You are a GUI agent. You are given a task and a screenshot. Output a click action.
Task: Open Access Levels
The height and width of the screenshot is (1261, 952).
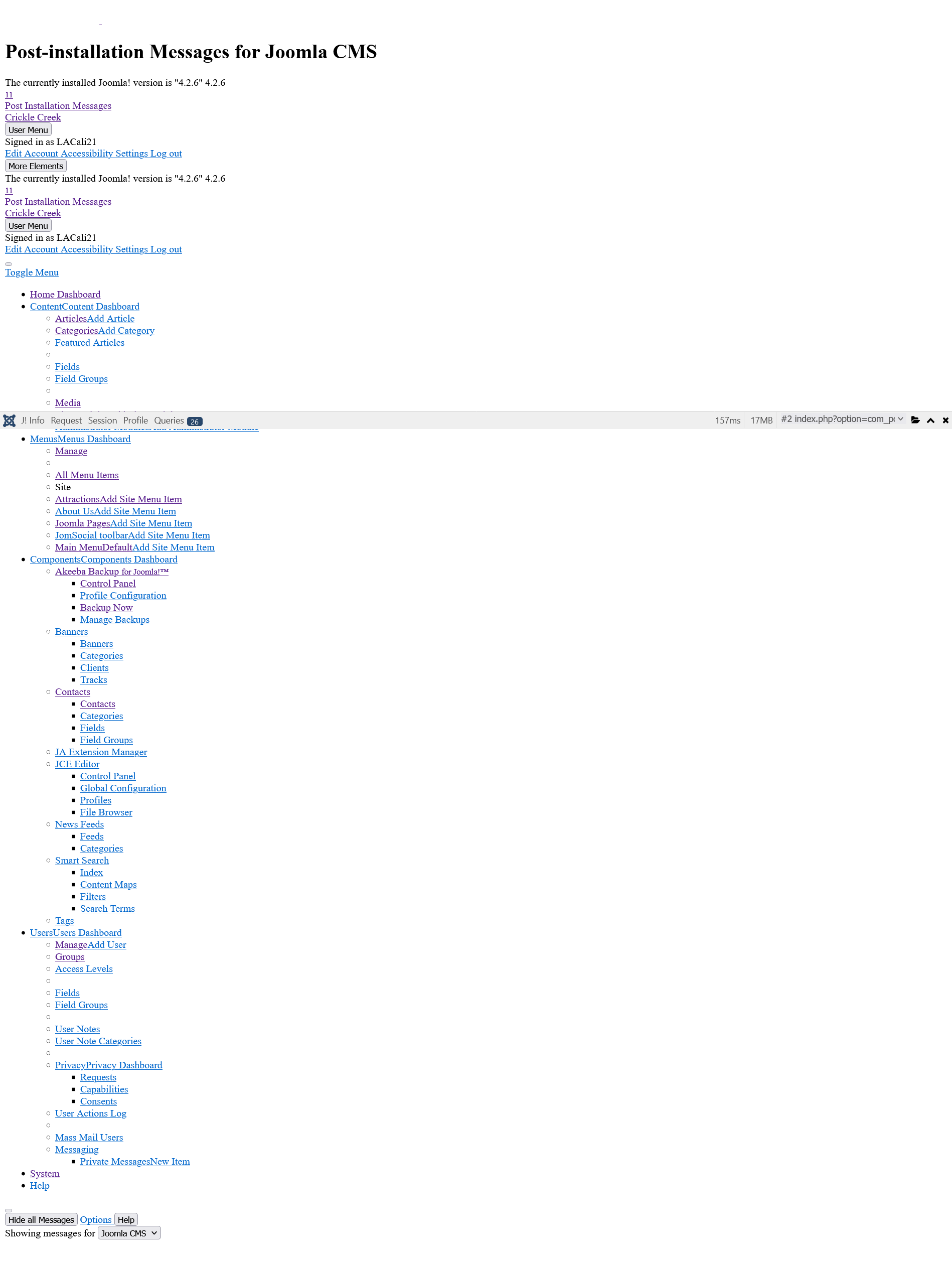coord(84,969)
